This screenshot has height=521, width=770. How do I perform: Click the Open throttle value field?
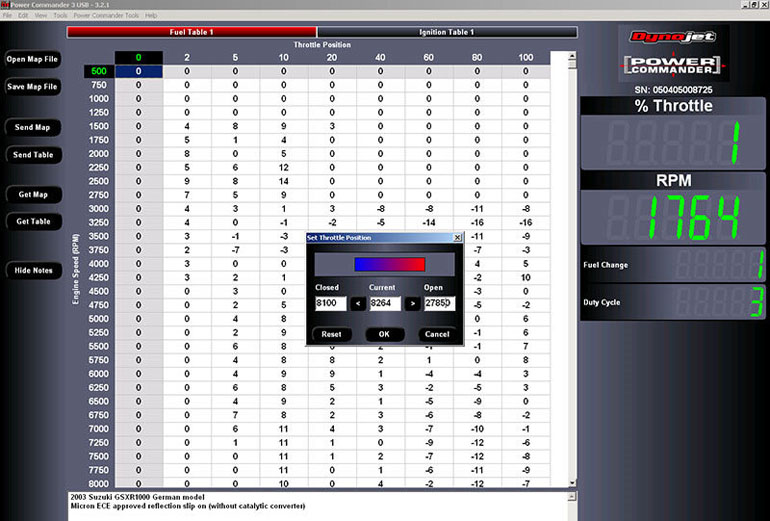pyautogui.click(x=438, y=303)
